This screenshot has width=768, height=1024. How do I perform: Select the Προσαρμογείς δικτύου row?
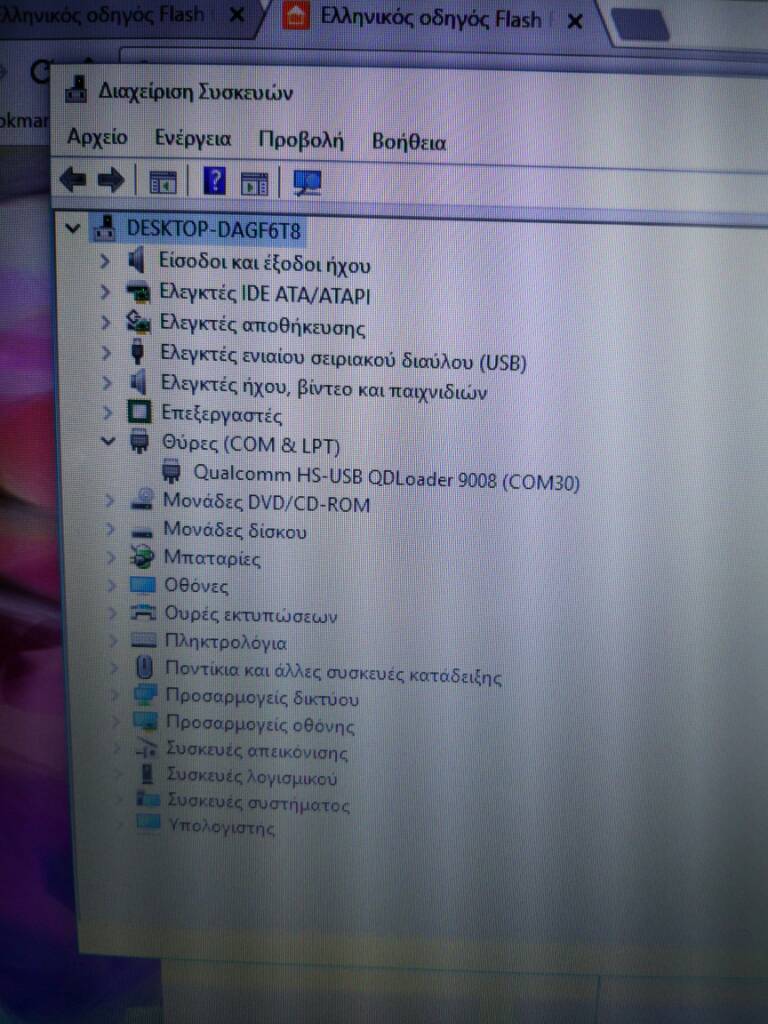pyautogui.click(x=263, y=697)
